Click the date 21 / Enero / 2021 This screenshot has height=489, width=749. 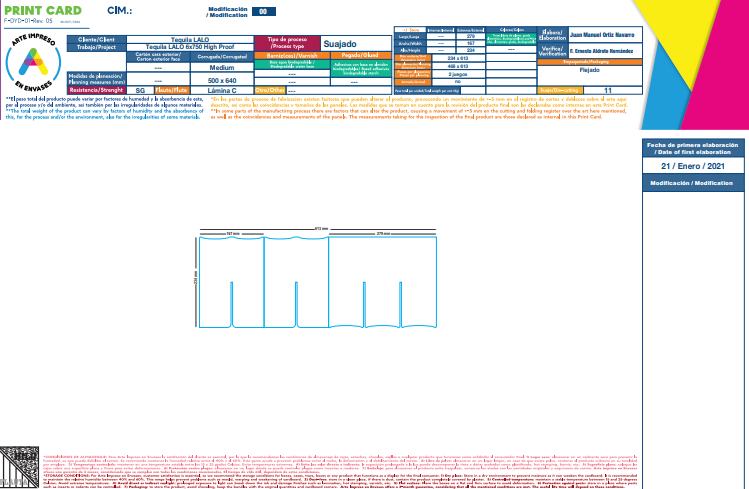(x=693, y=166)
